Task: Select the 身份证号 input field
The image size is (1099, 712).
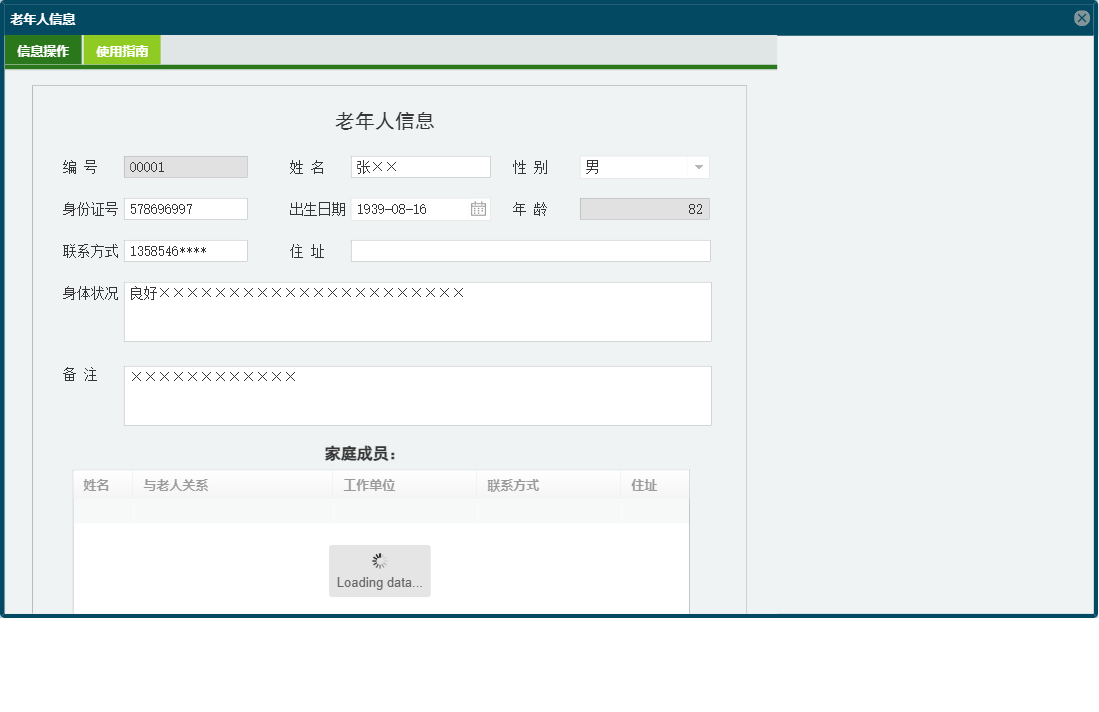Action: 186,208
